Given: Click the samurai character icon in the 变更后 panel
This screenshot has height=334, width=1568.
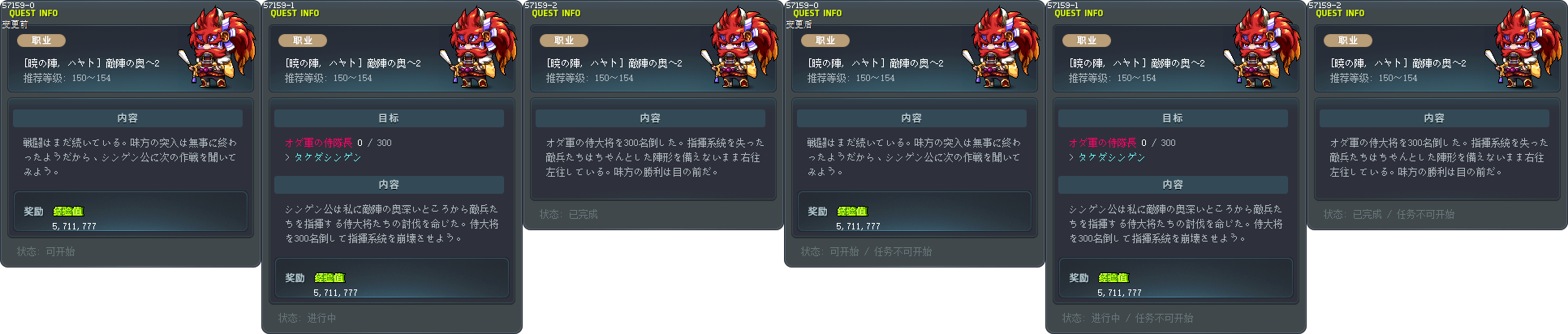Looking at the screenshot, I should click(1003, 48).
